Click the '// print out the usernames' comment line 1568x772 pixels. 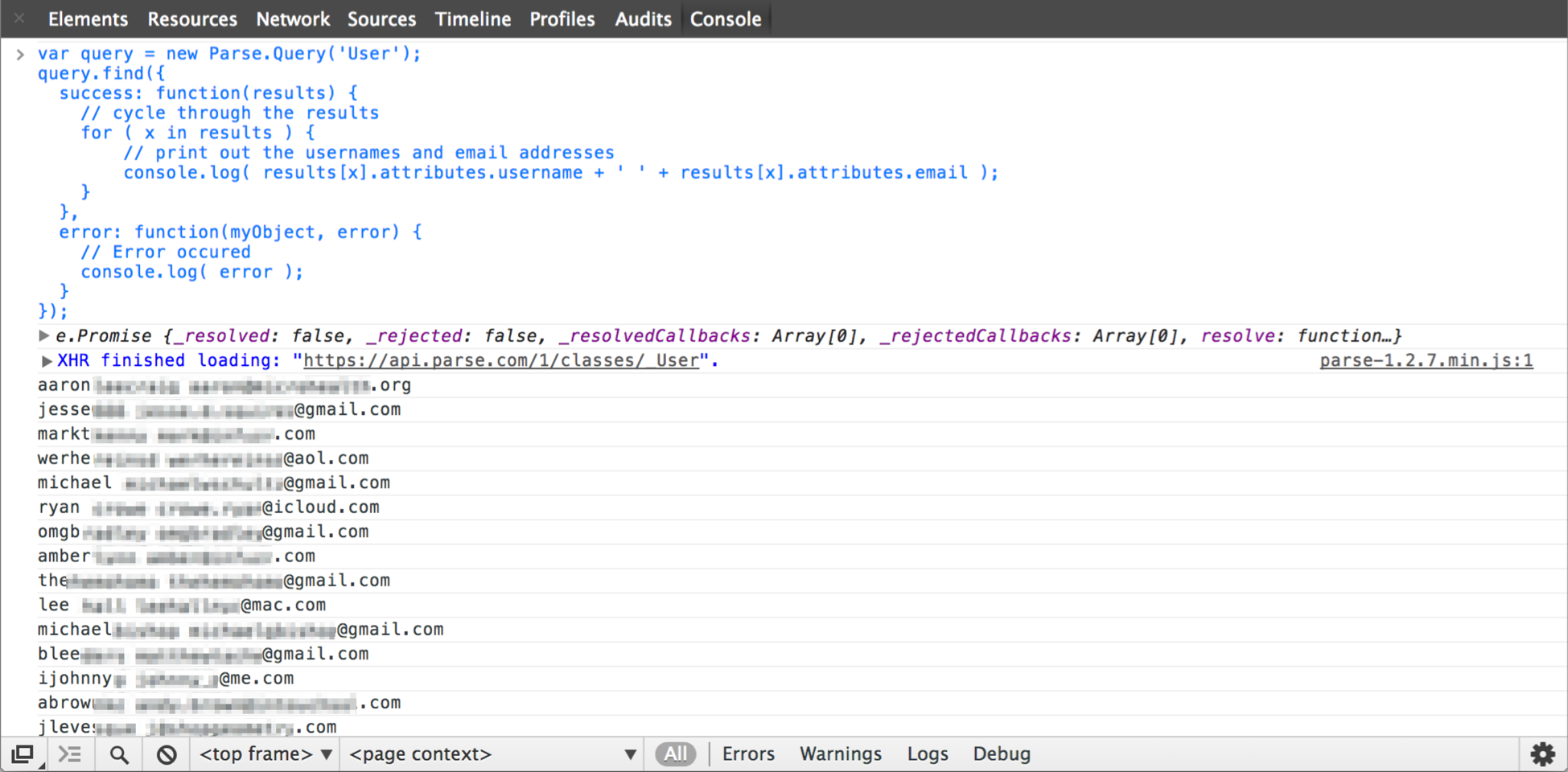[368, 153]
